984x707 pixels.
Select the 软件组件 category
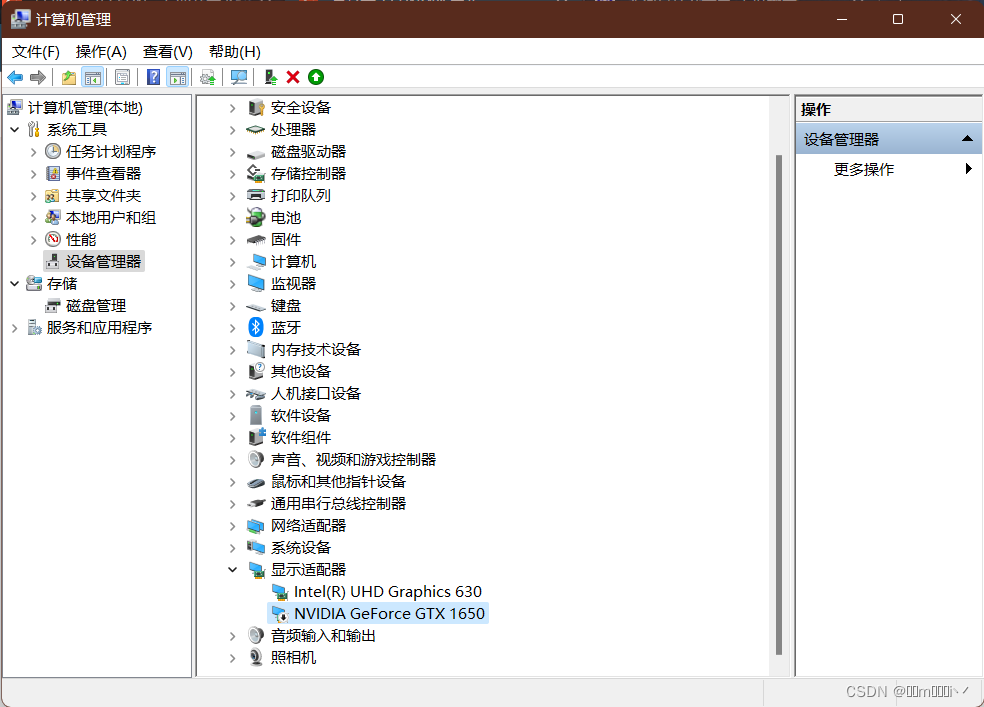pos(301,437)
